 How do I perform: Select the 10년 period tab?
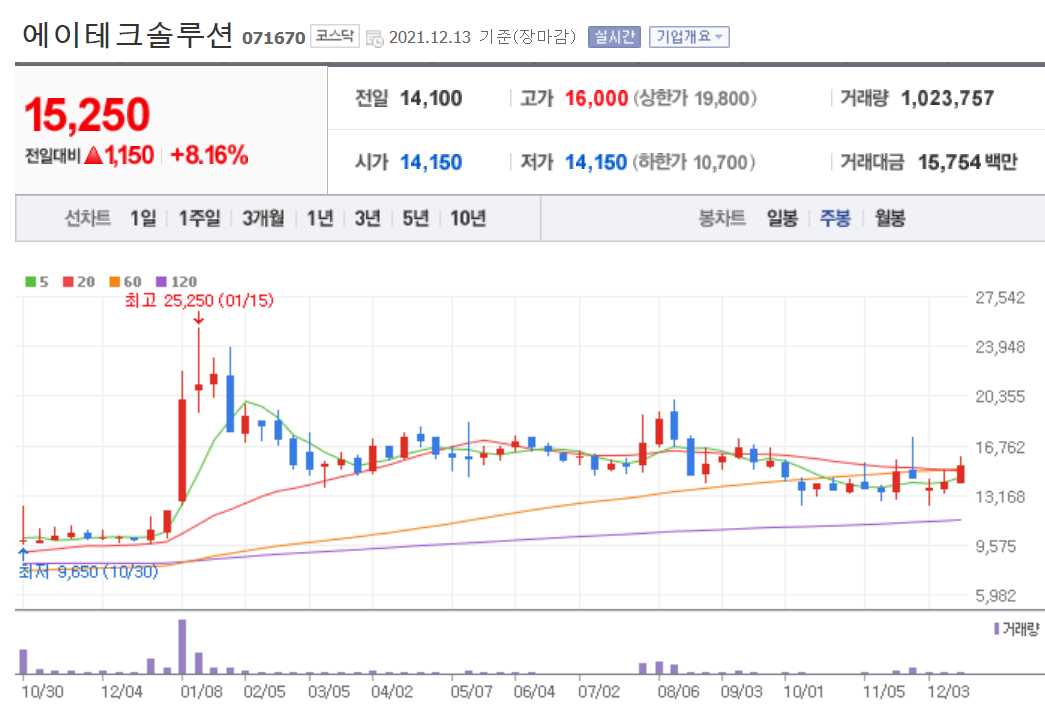click(x=466, y=217)
